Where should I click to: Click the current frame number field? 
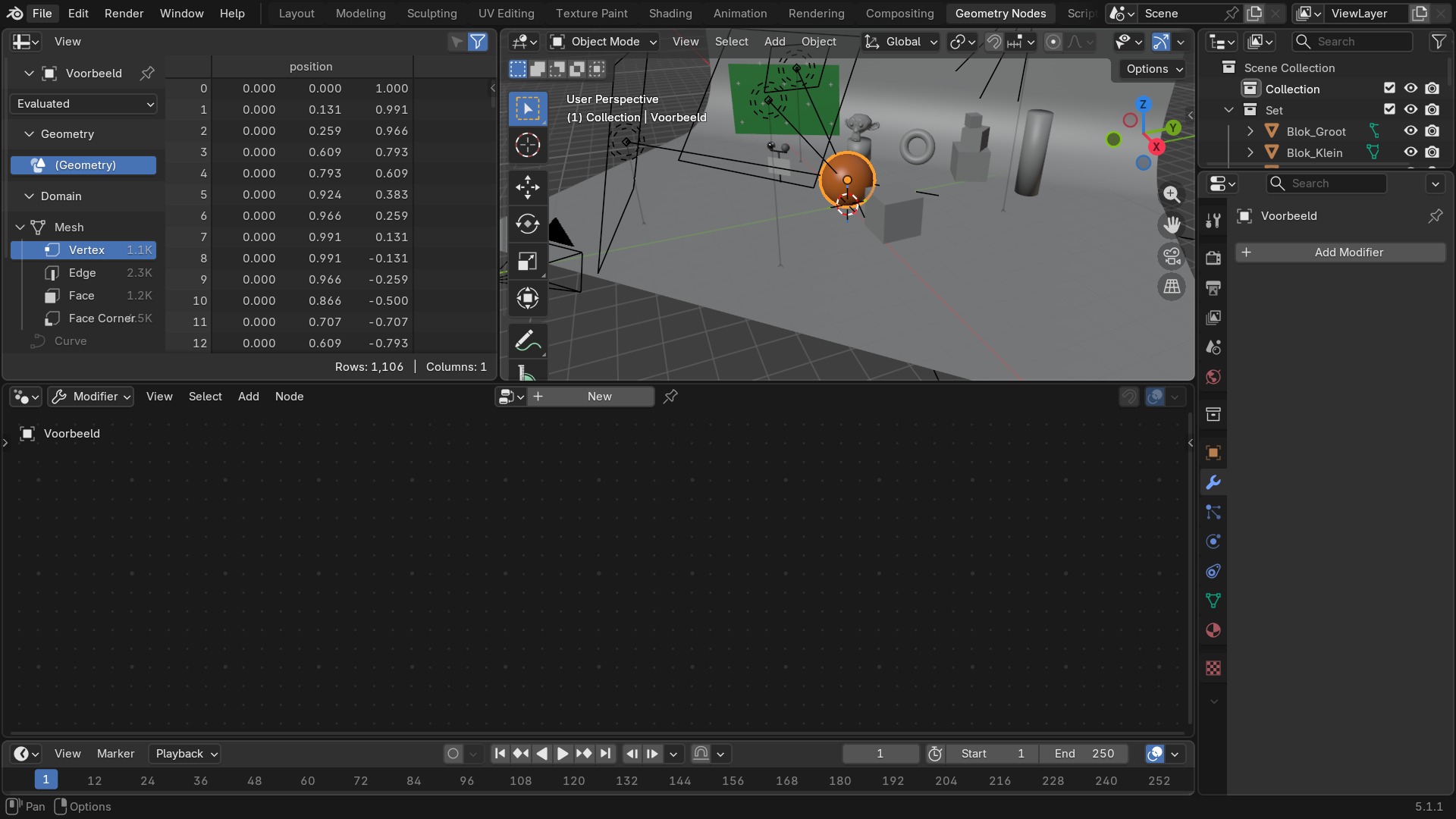[880, 753]
